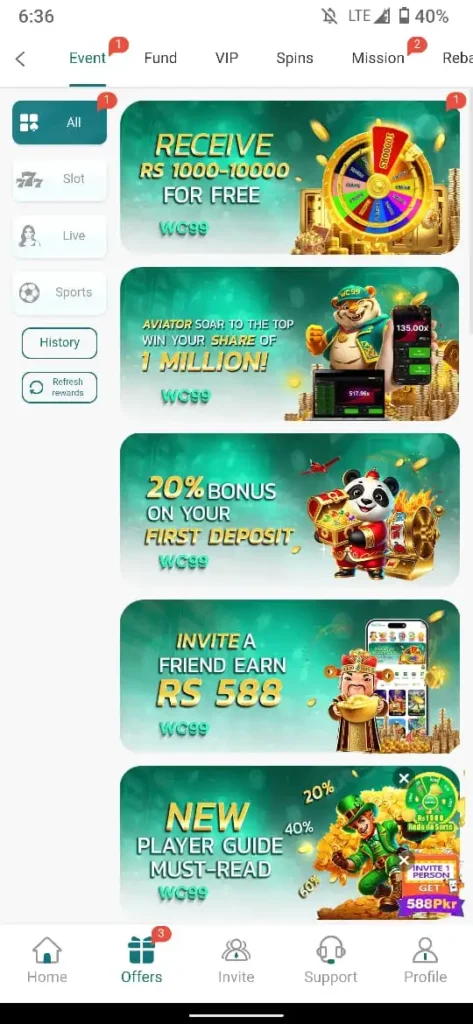Screen dimensions: 473x1024
Task: Select the Offers gift icon
Action: [x=142, y=950]
